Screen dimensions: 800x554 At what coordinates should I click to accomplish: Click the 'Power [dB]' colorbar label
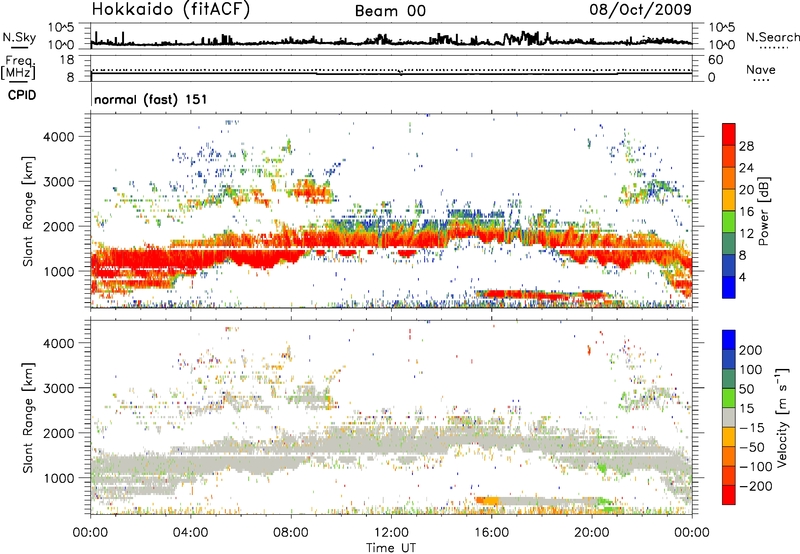[764, 211]
